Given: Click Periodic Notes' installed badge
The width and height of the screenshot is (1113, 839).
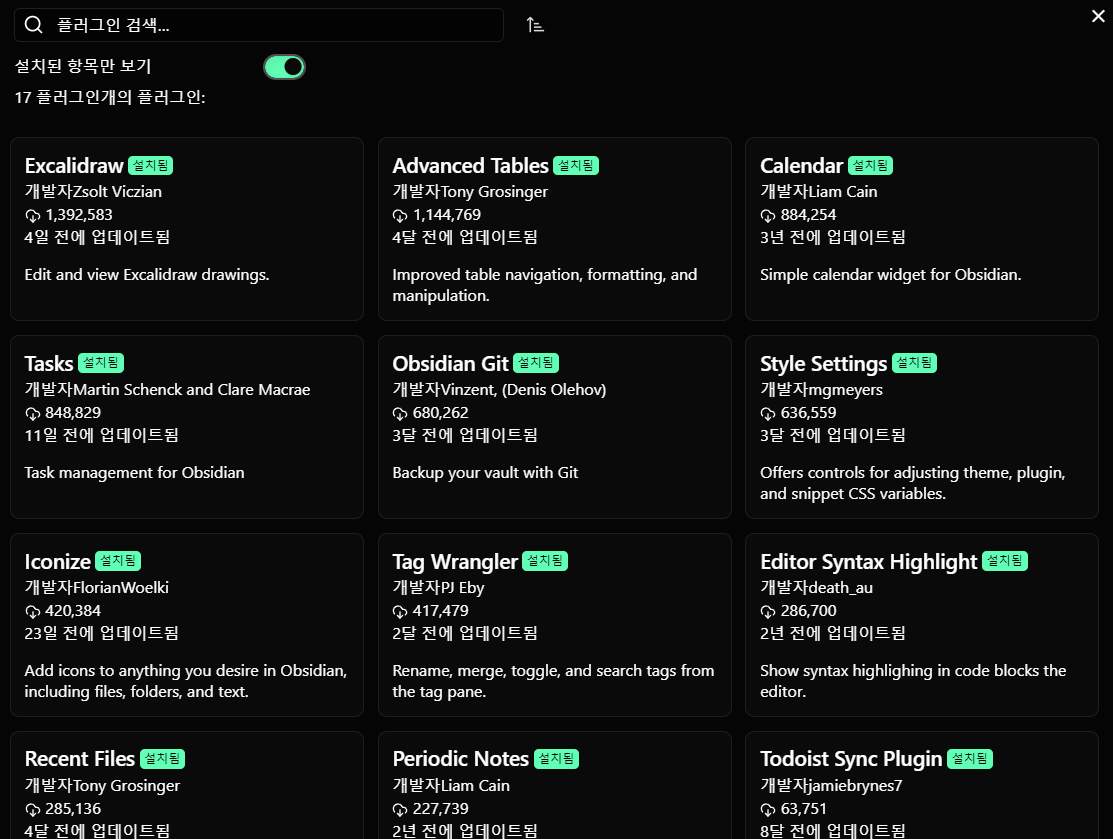Looking at the screenshot, I should pyautogui.click(x=556, y=759).
